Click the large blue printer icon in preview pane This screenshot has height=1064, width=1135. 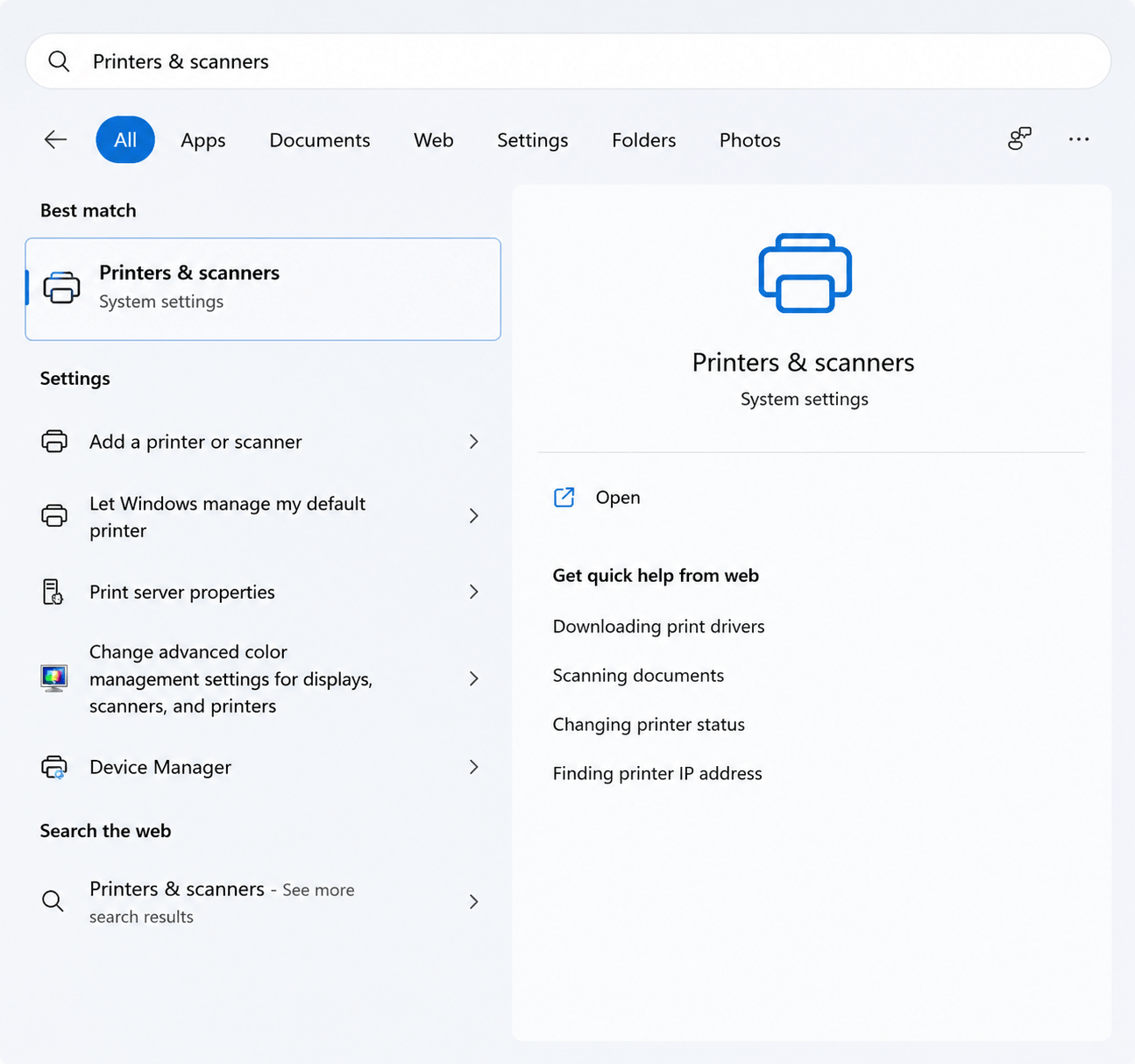click(x=805, y=273)
